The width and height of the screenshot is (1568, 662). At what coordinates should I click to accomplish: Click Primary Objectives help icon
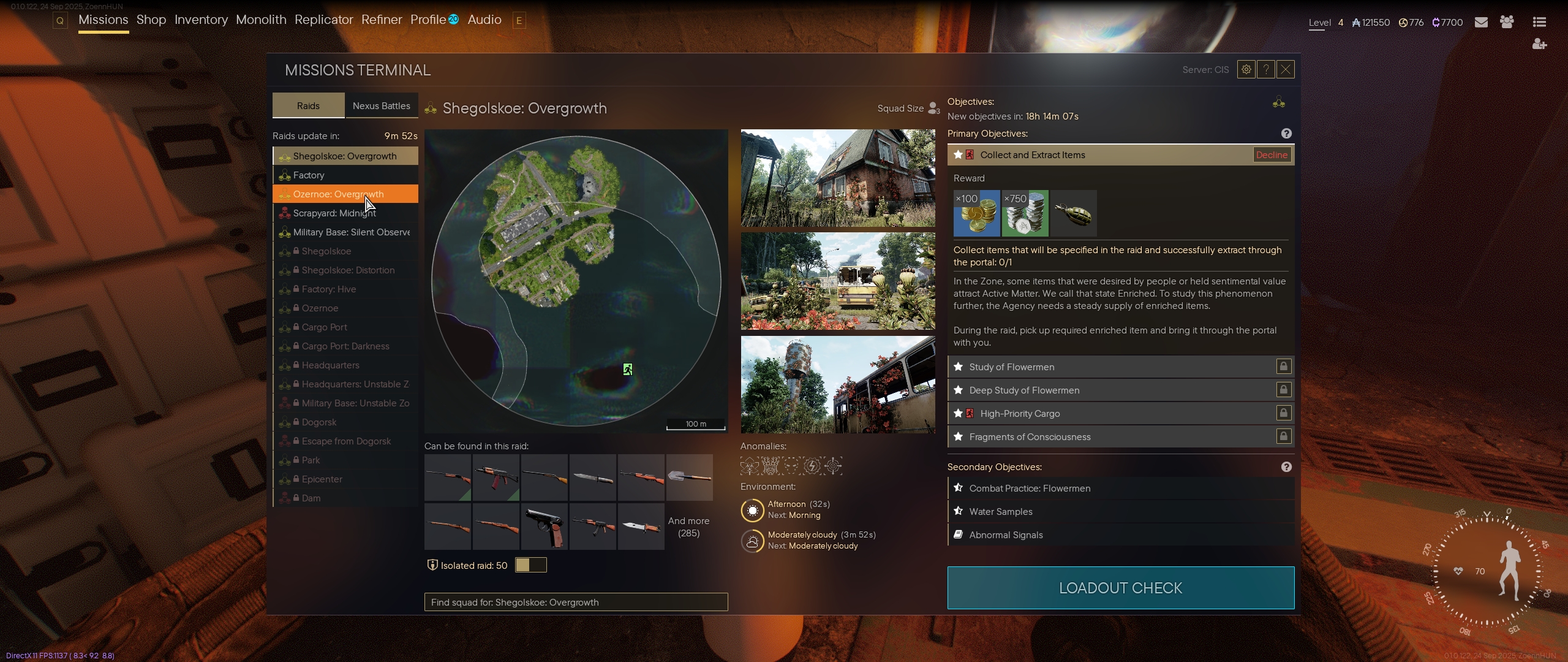(1286, 134)
